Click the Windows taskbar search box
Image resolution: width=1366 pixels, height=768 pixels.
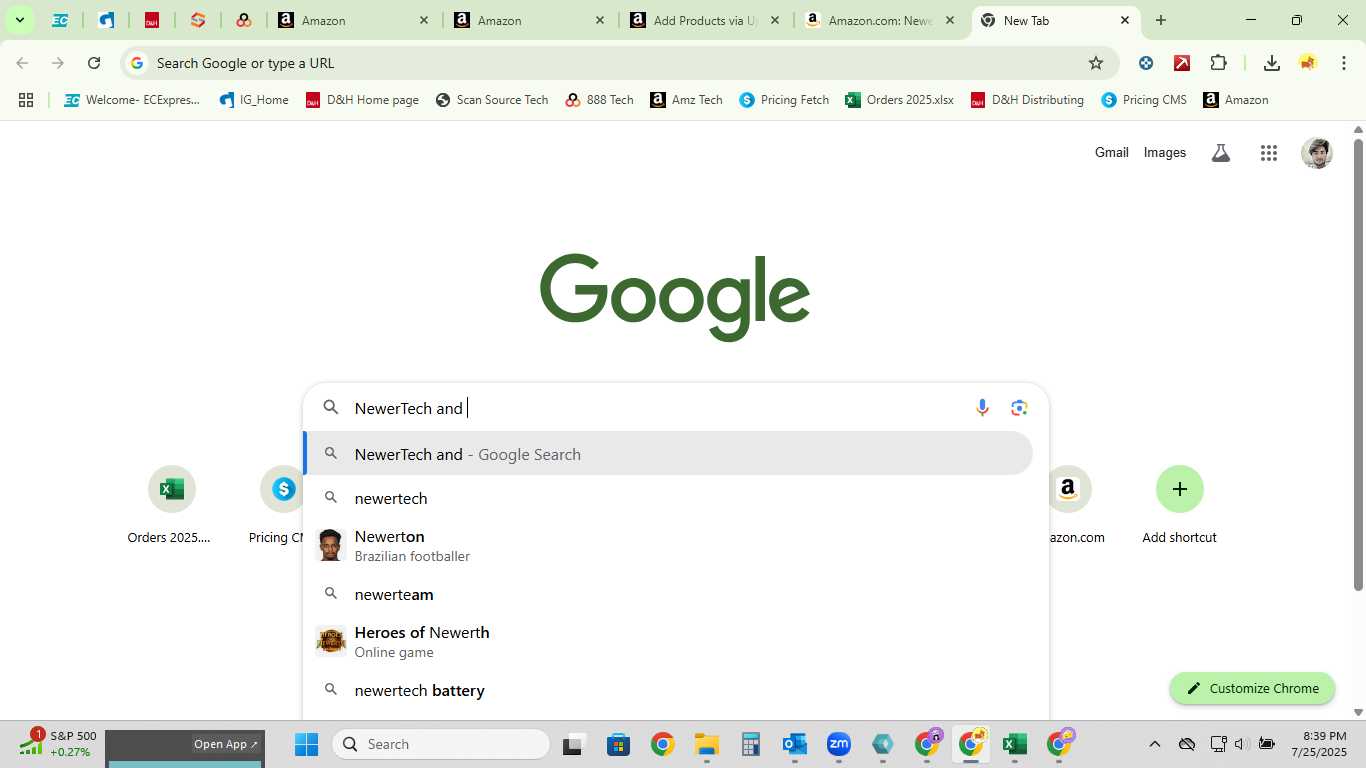pyautogui.click(x=441, y=744)
